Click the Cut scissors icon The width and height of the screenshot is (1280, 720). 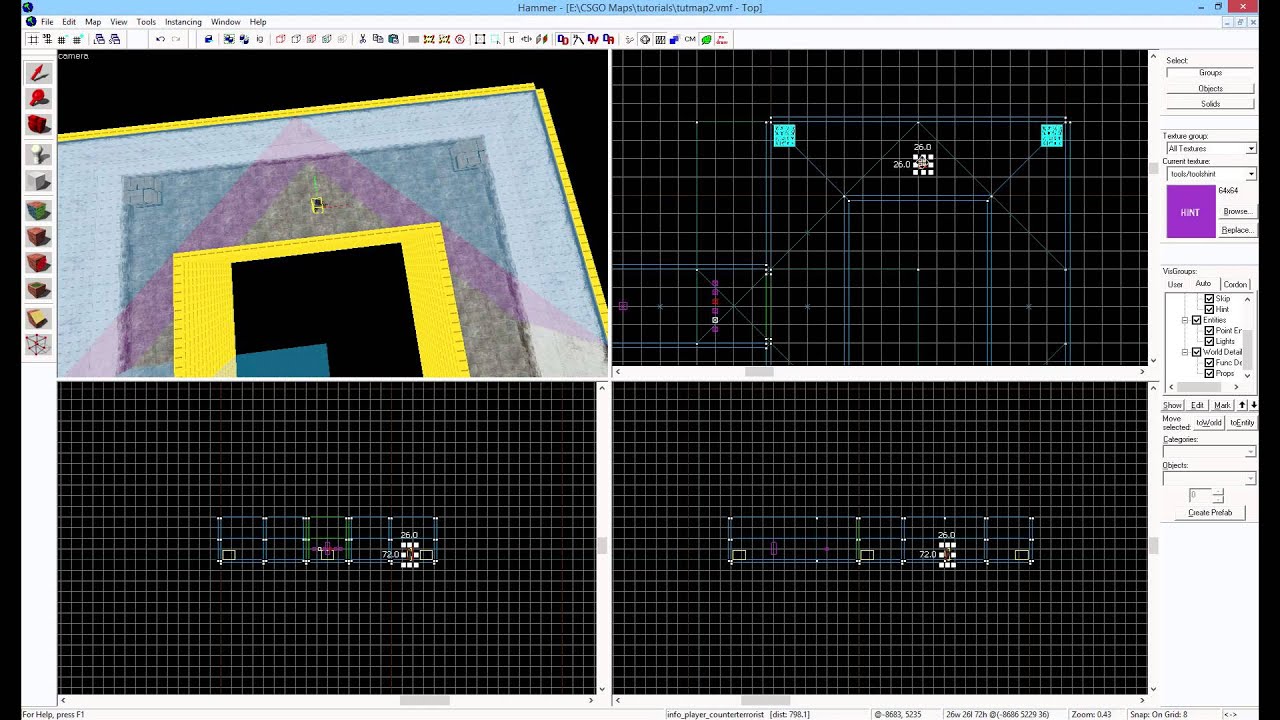point(363,39)
